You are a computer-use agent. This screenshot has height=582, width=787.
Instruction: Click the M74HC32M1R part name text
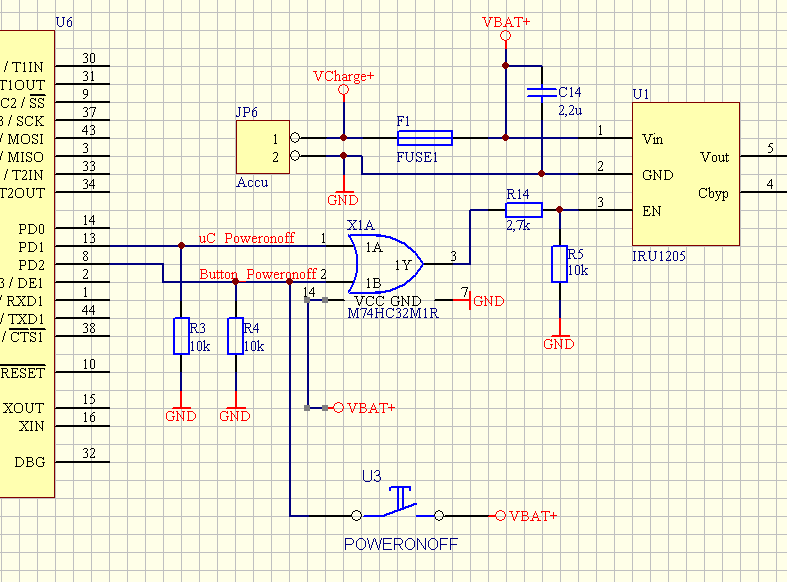(393, 314)
